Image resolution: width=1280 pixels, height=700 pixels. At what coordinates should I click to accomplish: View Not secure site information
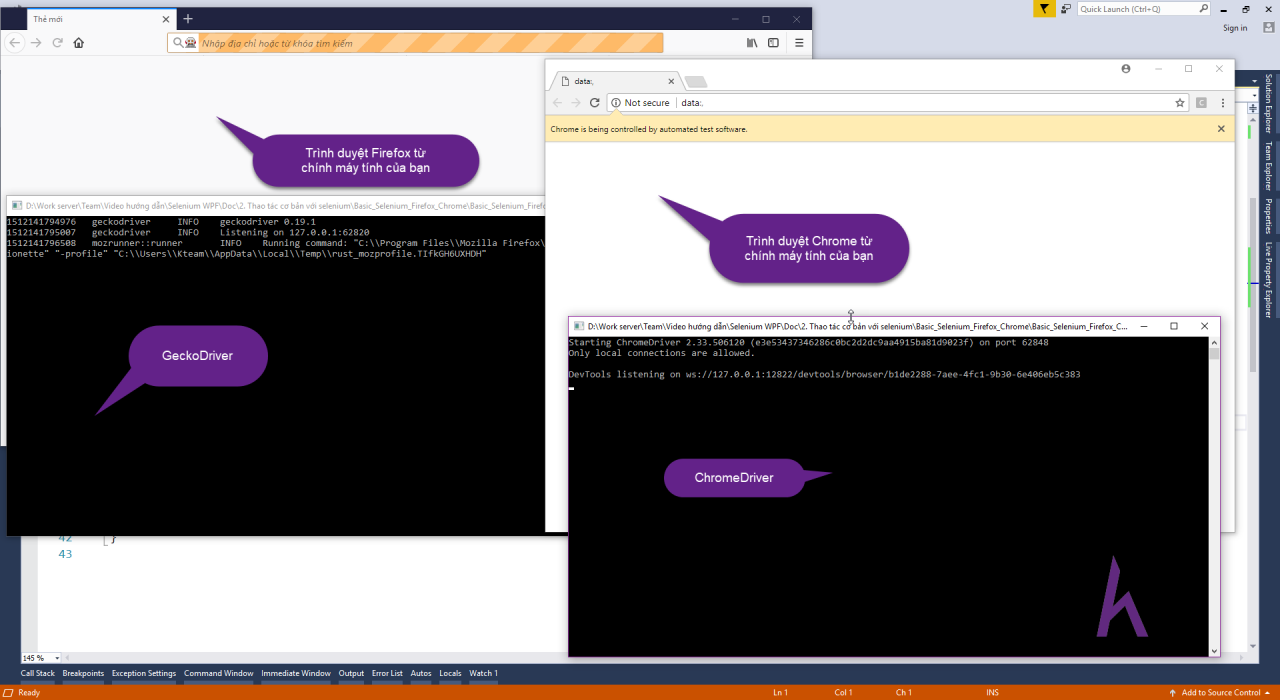(x=640, y=103)
